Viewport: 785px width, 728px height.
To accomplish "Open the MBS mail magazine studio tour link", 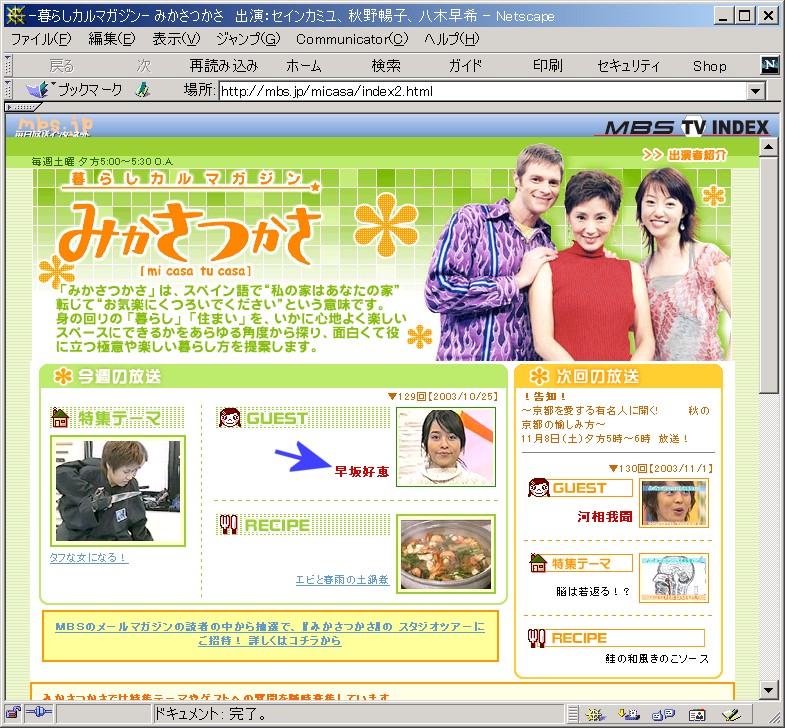I will coord(270,633).
